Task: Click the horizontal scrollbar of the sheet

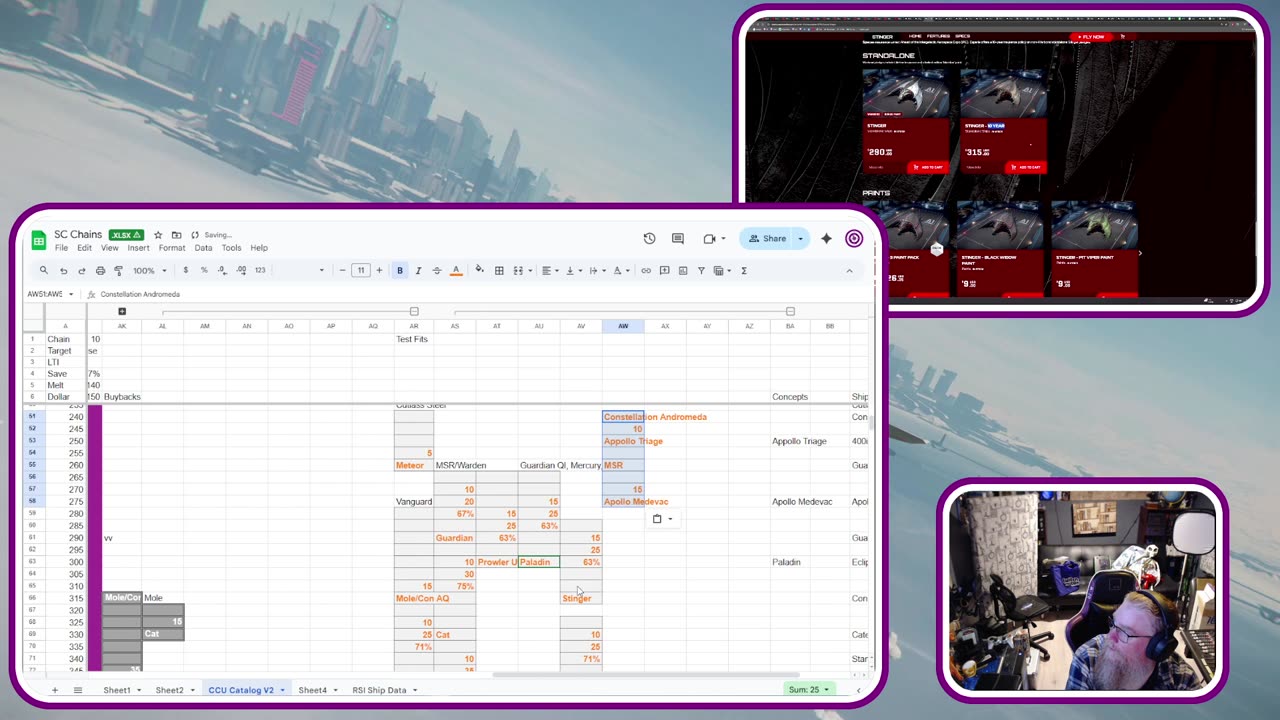Action: (x=645, y=675)
